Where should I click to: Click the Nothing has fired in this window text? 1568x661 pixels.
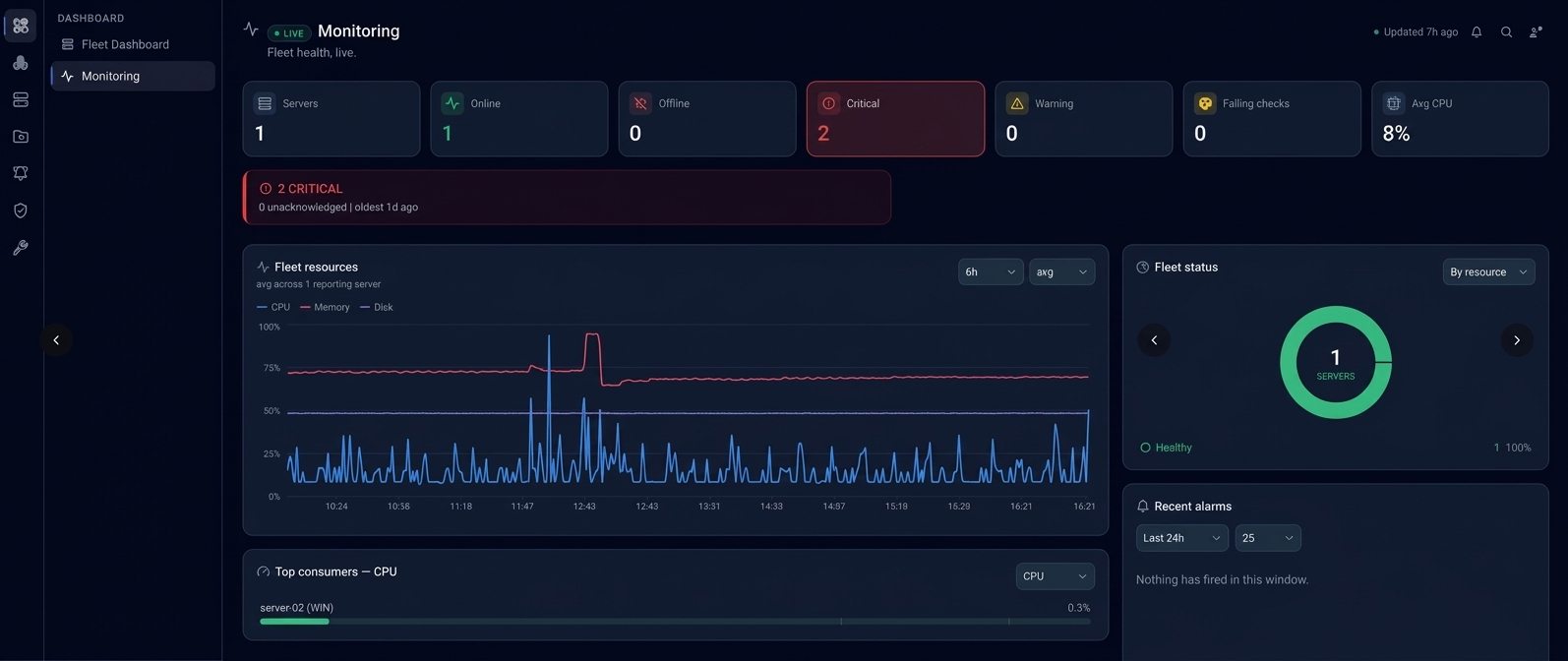pos(1222,580)
